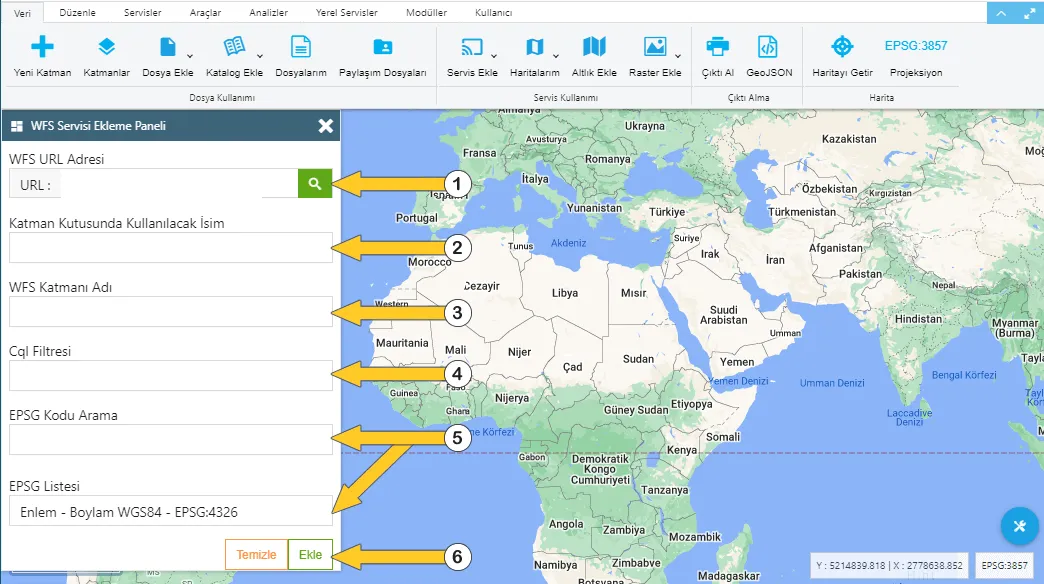The height and width of the screenshot is (584, 1044).
Task: Toggle fullscreen with the expand arrows icon
Action: tap(1029, 13)
